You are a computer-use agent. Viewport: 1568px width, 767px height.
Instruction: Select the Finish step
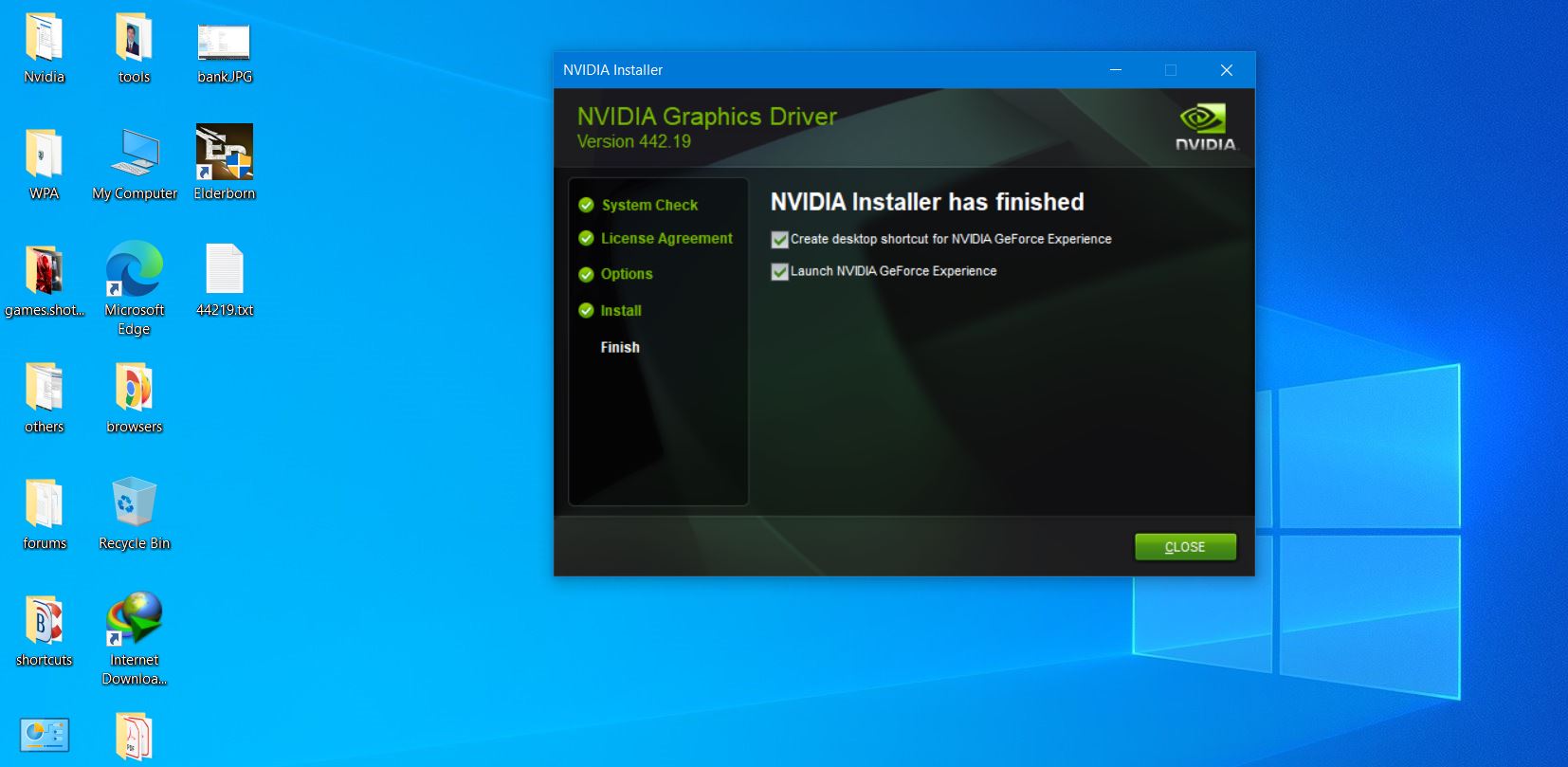(x=620, y=347)
